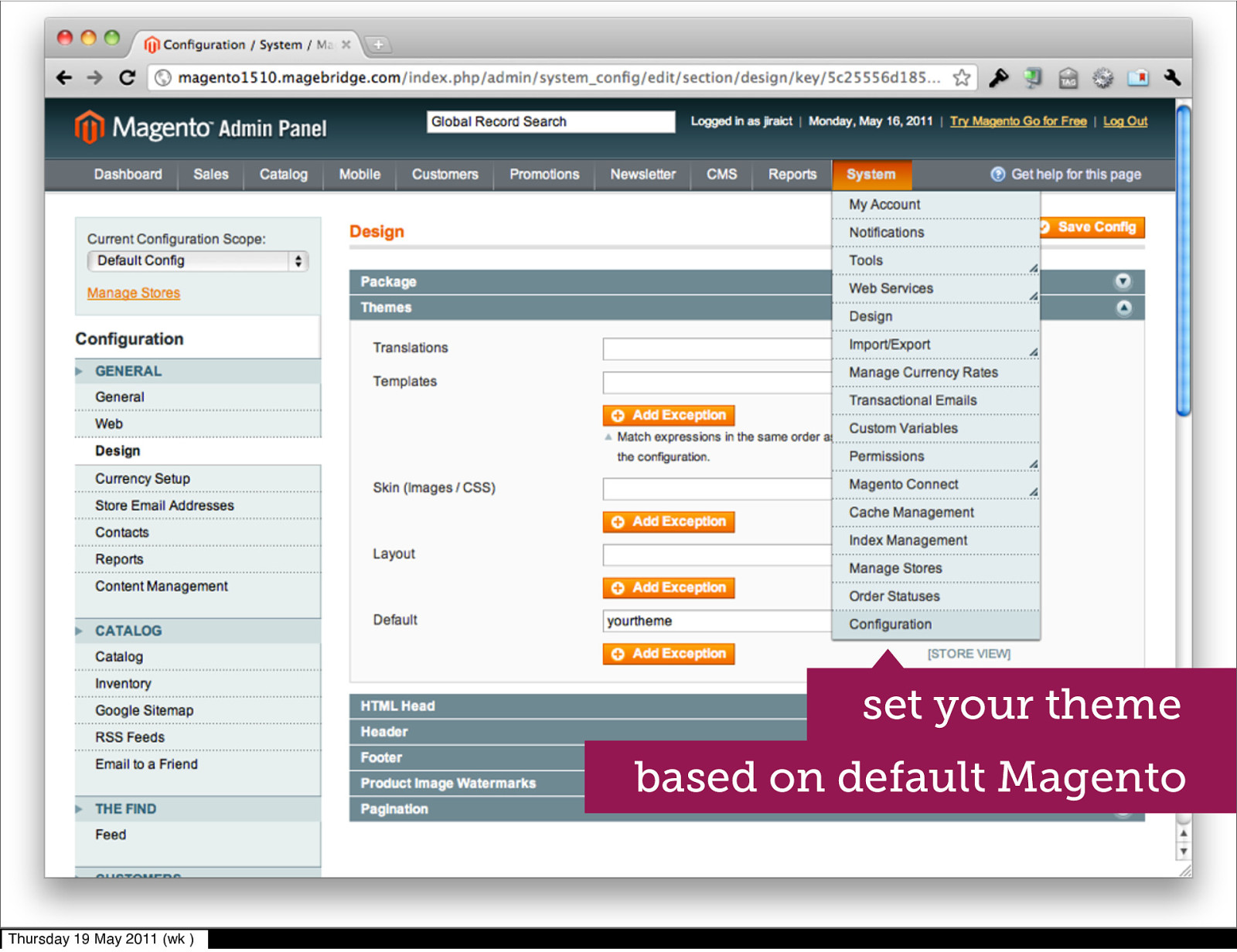The width and height of the screenshot is (1237, 952).
Task: Open the Current Configuration Scope dropdown
Action: [198, 261]
